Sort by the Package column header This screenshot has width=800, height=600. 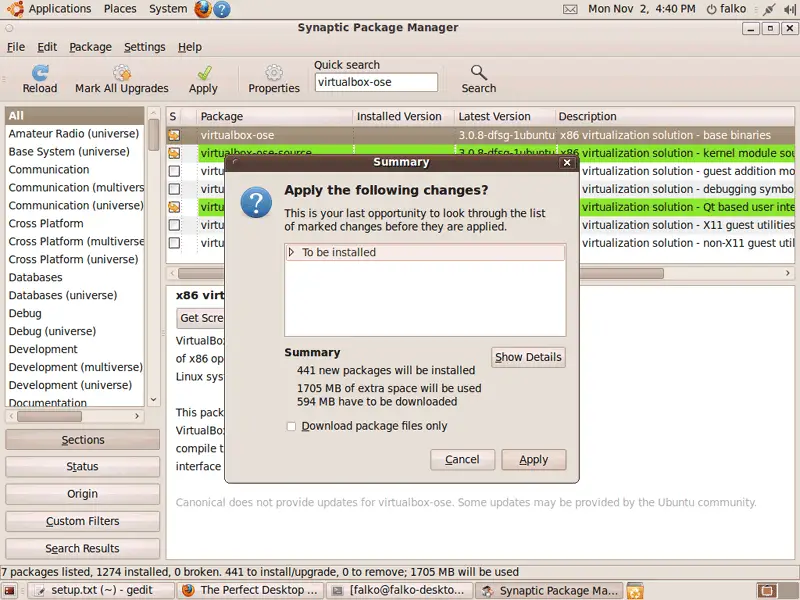274,116
